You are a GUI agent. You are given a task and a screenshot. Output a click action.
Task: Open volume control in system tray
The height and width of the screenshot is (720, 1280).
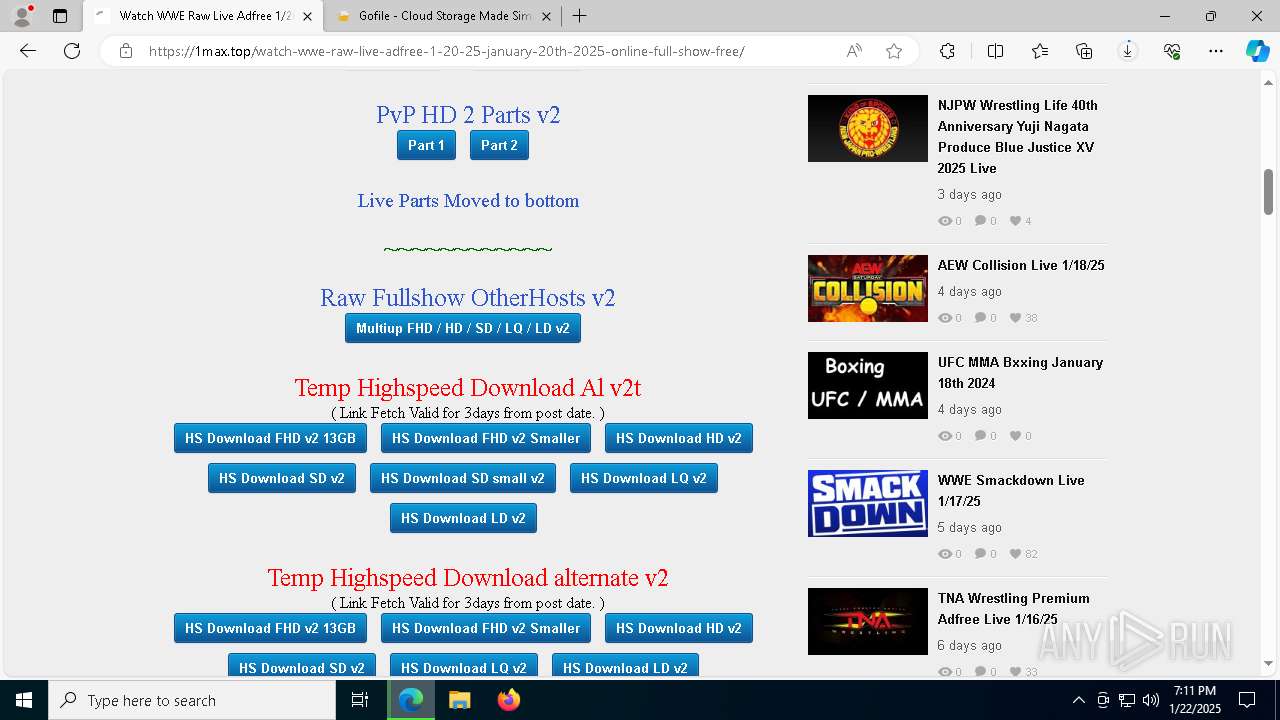tap(1151, 700)
